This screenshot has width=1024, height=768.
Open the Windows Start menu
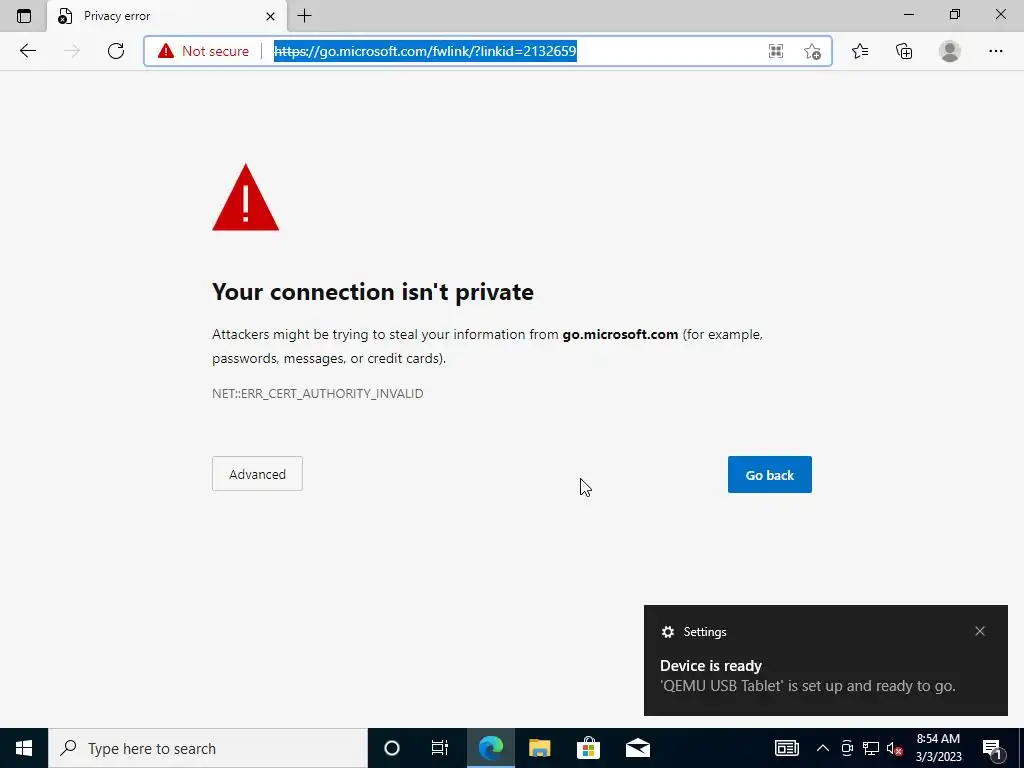pos(24,748)
